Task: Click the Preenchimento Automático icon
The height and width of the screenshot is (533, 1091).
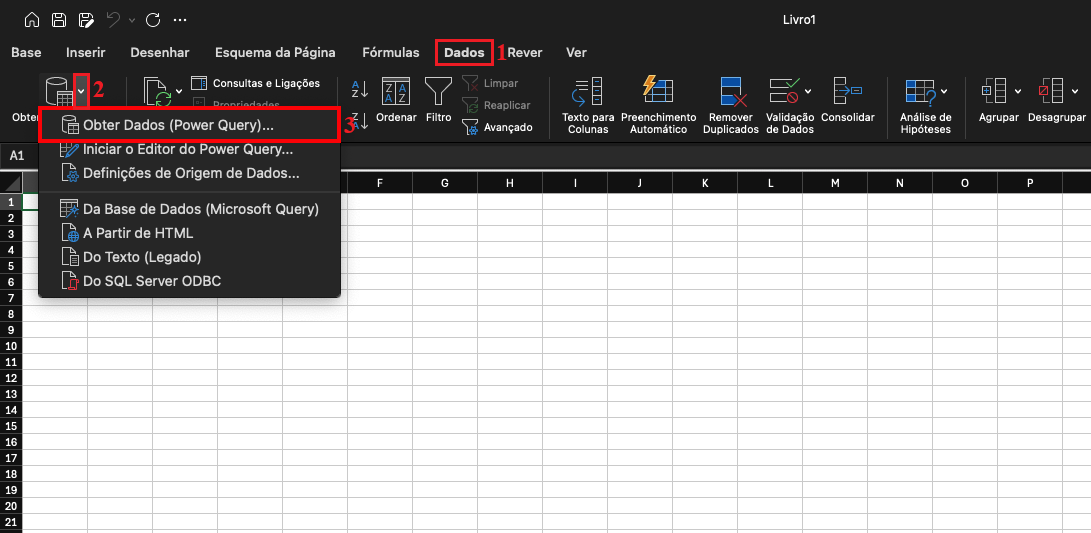Action: coord(658,92)
